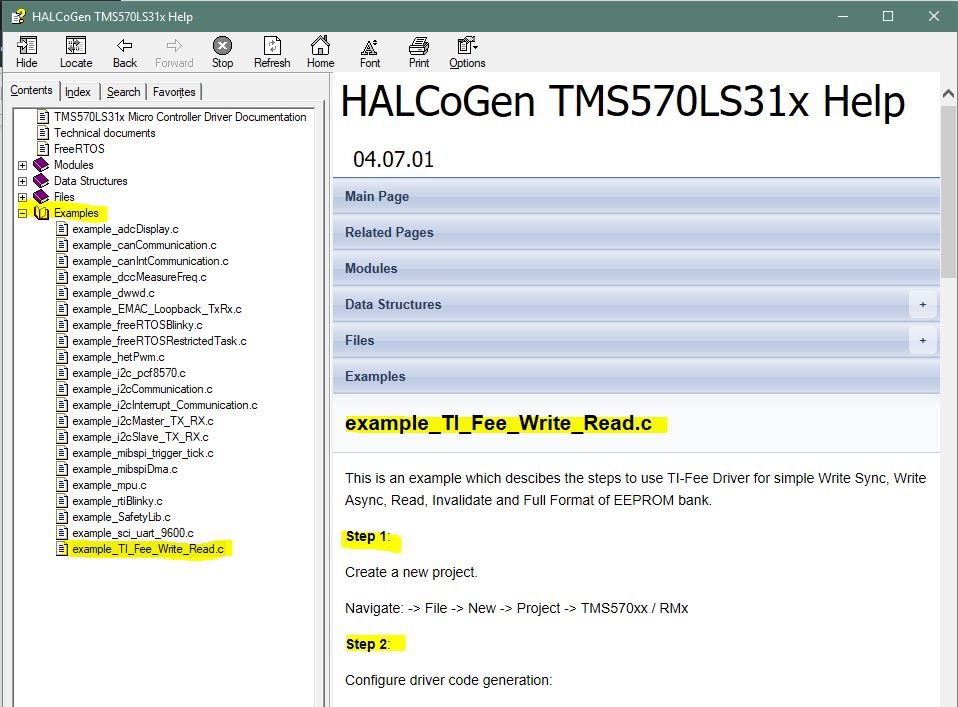Click page icon beside example_adcDisplay.c
Image resolution: width=958 pixels, height=707 pixels.
(62, 229)
